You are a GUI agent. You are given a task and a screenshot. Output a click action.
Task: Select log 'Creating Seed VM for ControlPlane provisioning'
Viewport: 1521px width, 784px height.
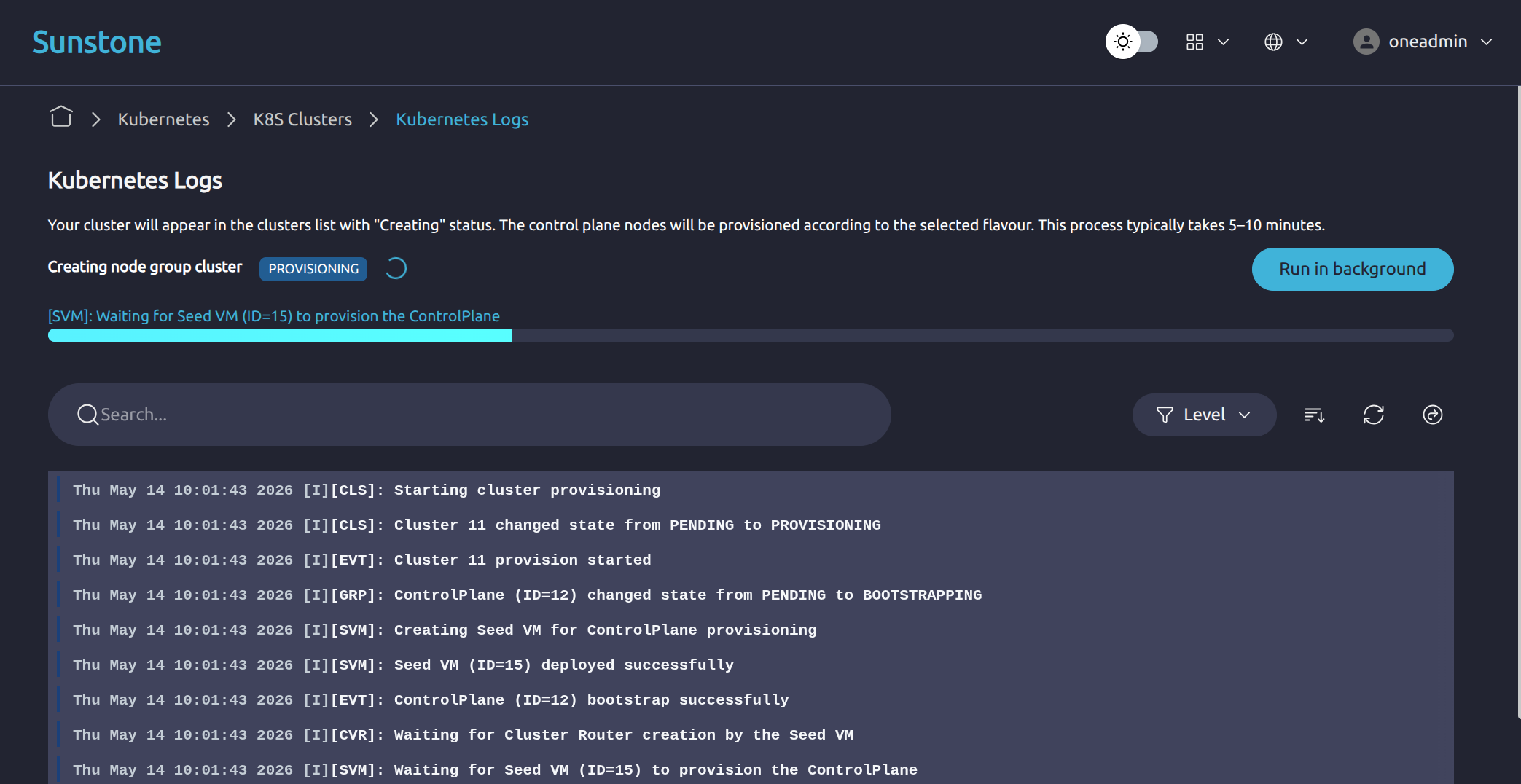click(x=751, y=630)
